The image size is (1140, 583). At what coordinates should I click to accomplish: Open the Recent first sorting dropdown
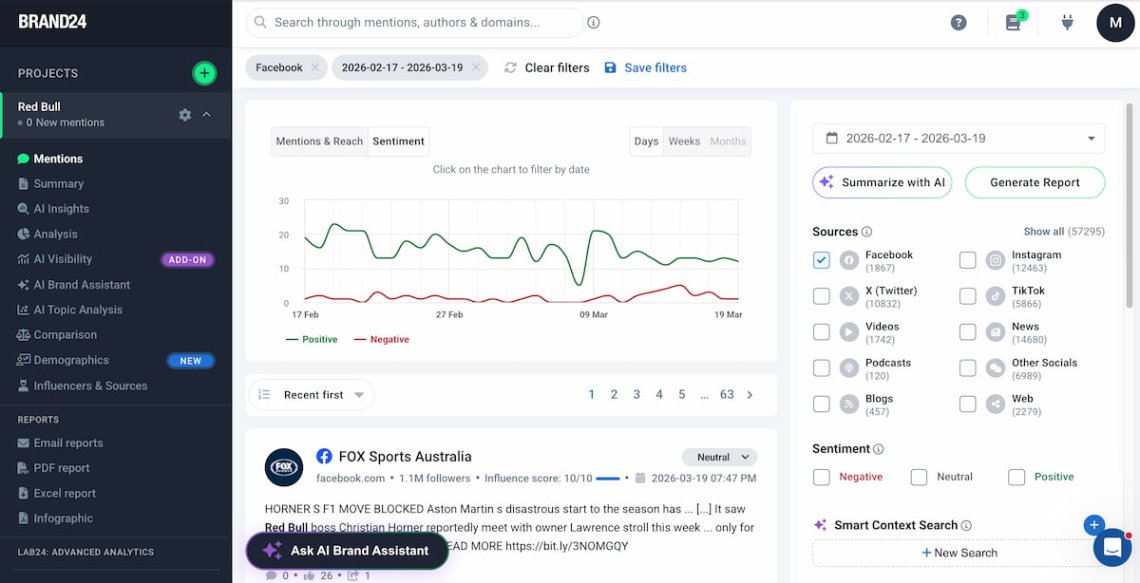click(x=311, y=395)
